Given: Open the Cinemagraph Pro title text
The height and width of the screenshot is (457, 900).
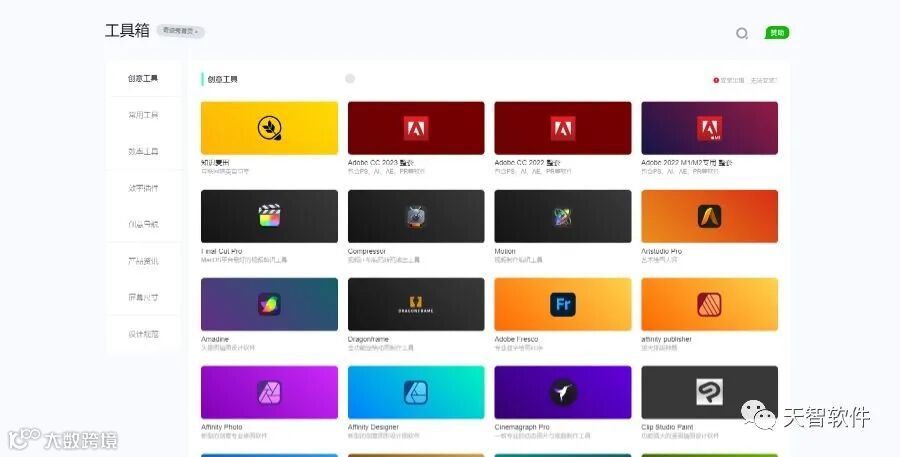Looking at the screenshot, I should [x=522, y=427].
